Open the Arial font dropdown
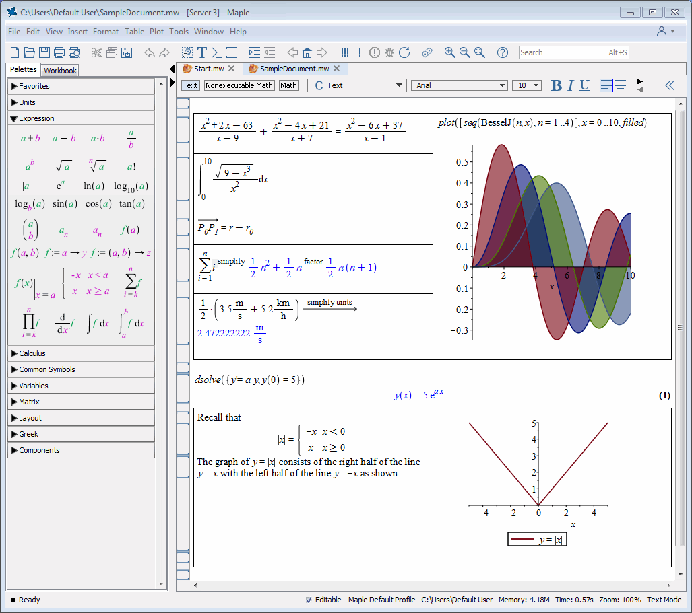 [504, 86]
